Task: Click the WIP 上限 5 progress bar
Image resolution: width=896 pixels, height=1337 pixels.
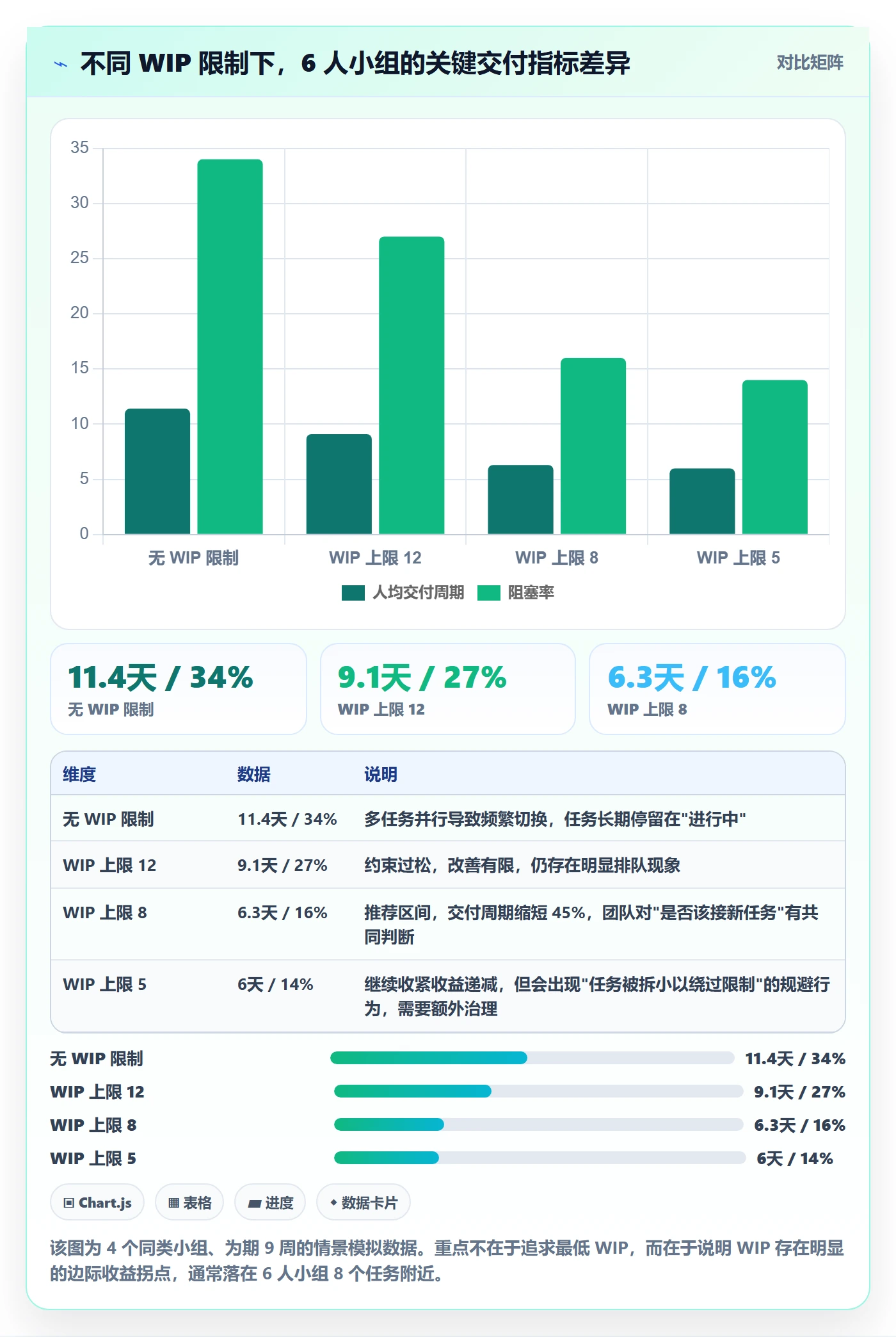Action: click(x=540, y=1158)
